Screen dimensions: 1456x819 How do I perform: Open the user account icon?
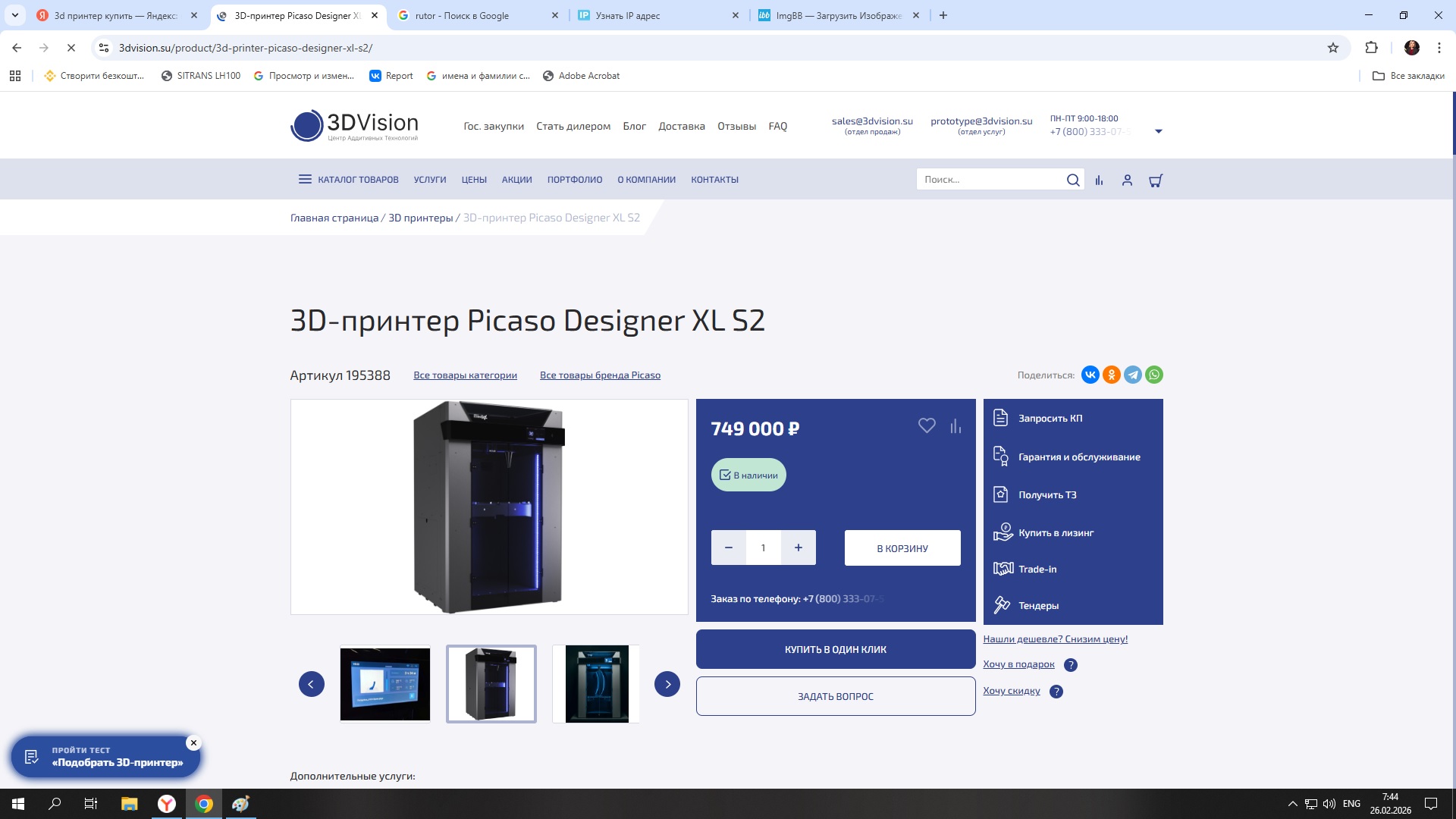point(1127,180)
